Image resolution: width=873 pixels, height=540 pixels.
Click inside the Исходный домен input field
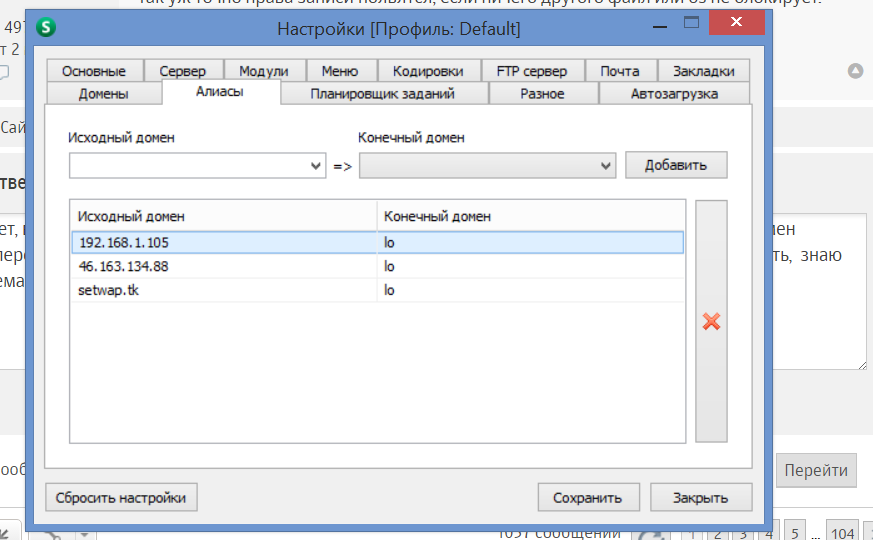coord(188,165)
